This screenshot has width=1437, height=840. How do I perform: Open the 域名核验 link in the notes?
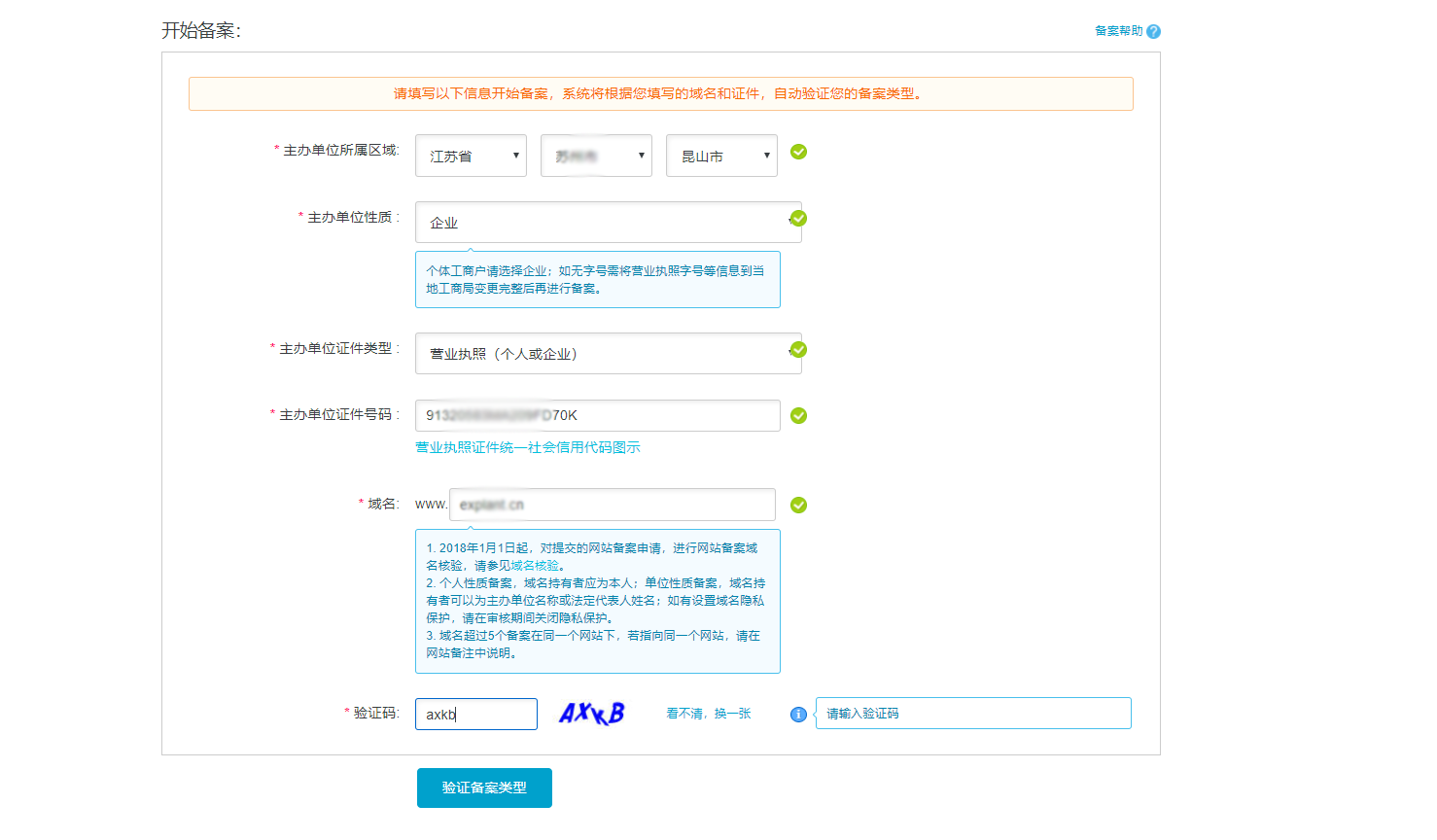point(535,566)
